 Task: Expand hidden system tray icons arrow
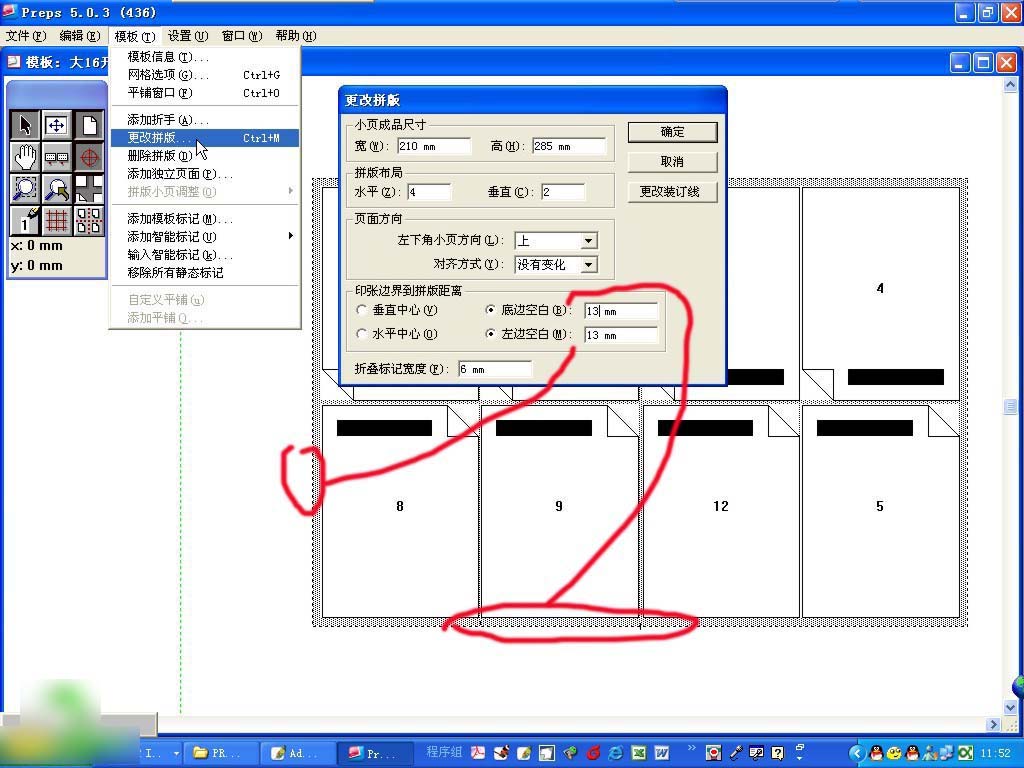point(857,753)
